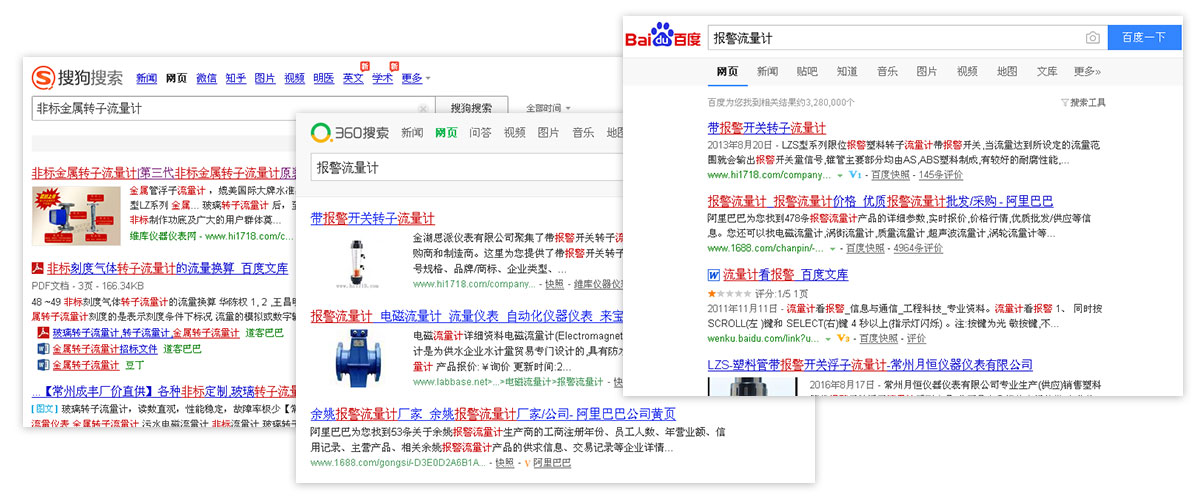Click the PDF icon beside 非标刻度气体转子流量计 result
The image size is (1200, 500).
point(37,268)
